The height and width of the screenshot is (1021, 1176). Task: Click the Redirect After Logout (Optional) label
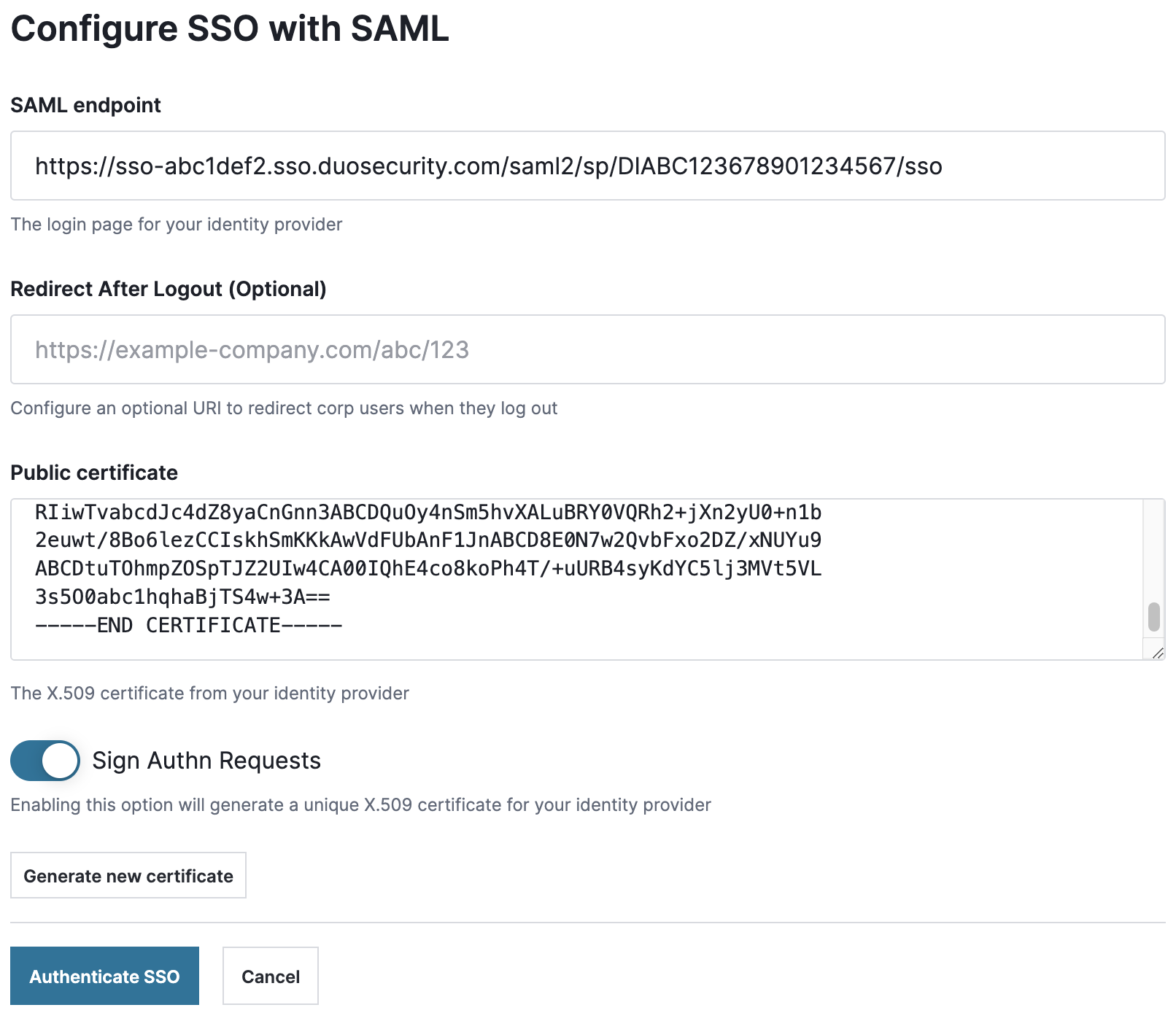pyautogui.click(x=169, y=289)
